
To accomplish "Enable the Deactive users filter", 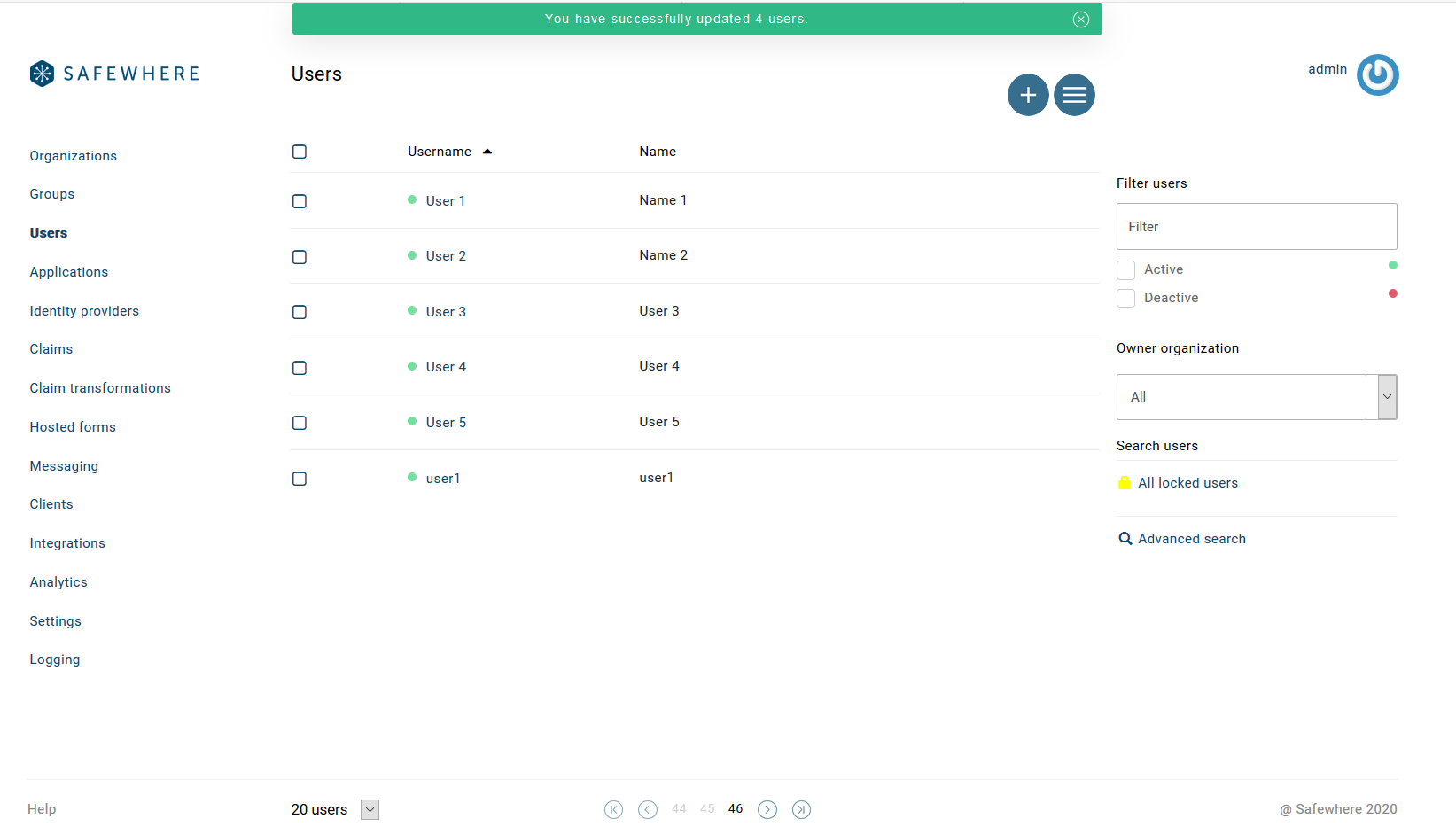I will coord(1125,298).
